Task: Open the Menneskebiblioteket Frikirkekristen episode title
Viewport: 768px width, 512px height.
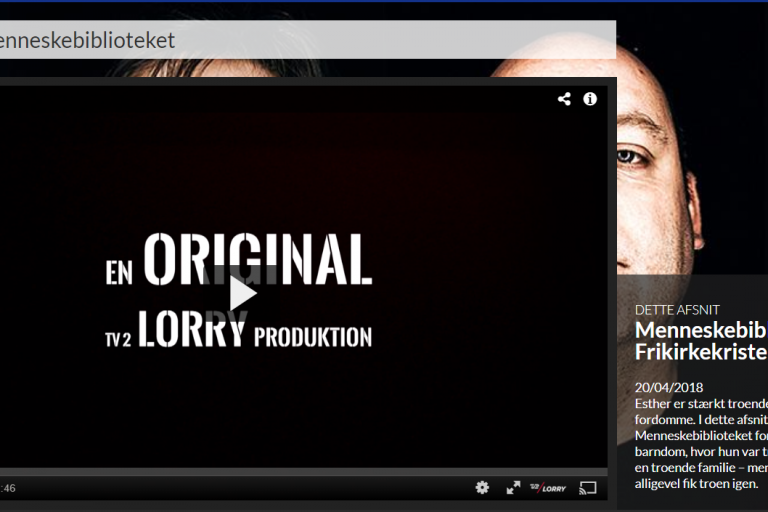Action: [x=700, y=341]
